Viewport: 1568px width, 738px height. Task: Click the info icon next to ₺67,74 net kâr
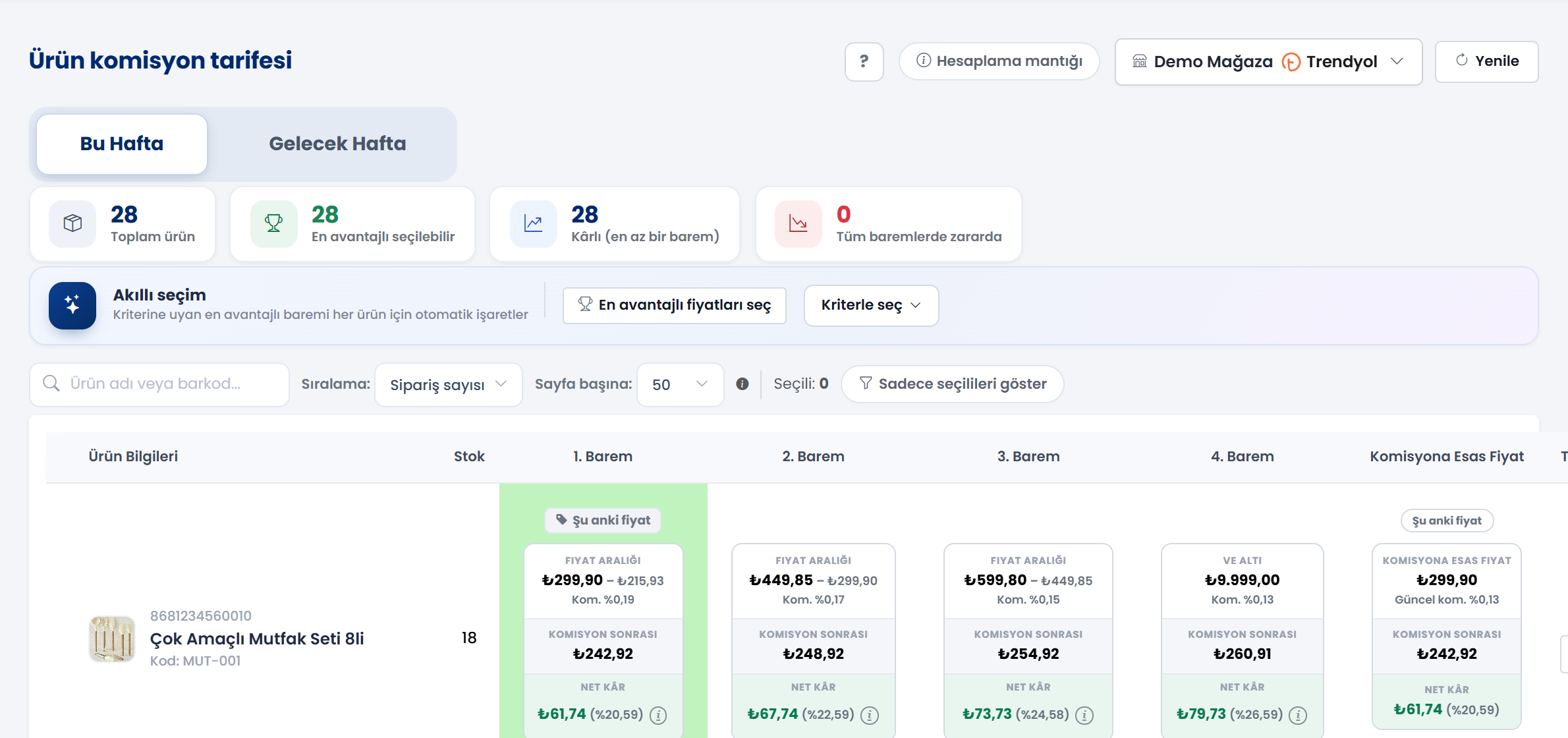[x=870, y=715]
